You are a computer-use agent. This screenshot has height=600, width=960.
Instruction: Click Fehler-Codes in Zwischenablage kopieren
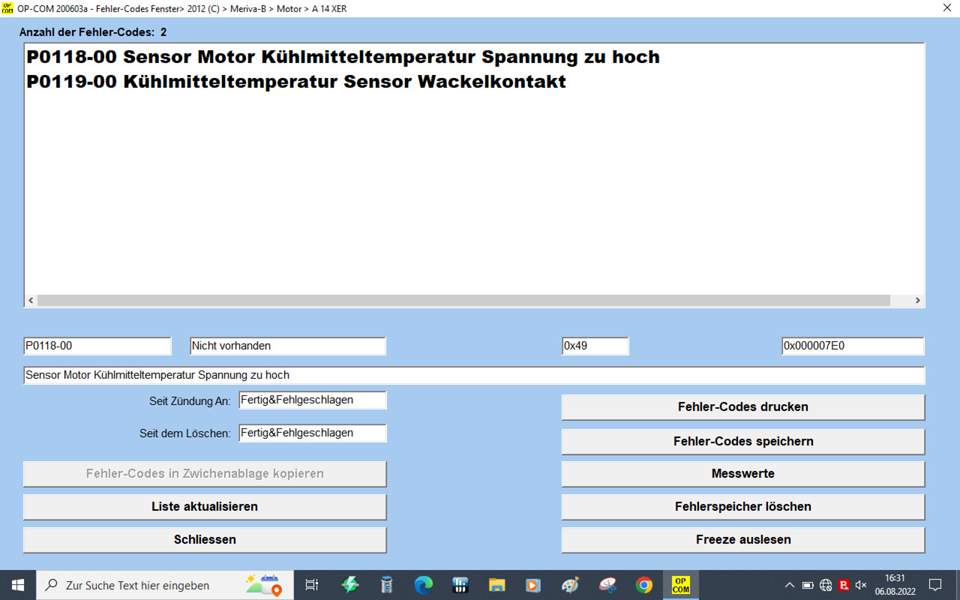204,474
